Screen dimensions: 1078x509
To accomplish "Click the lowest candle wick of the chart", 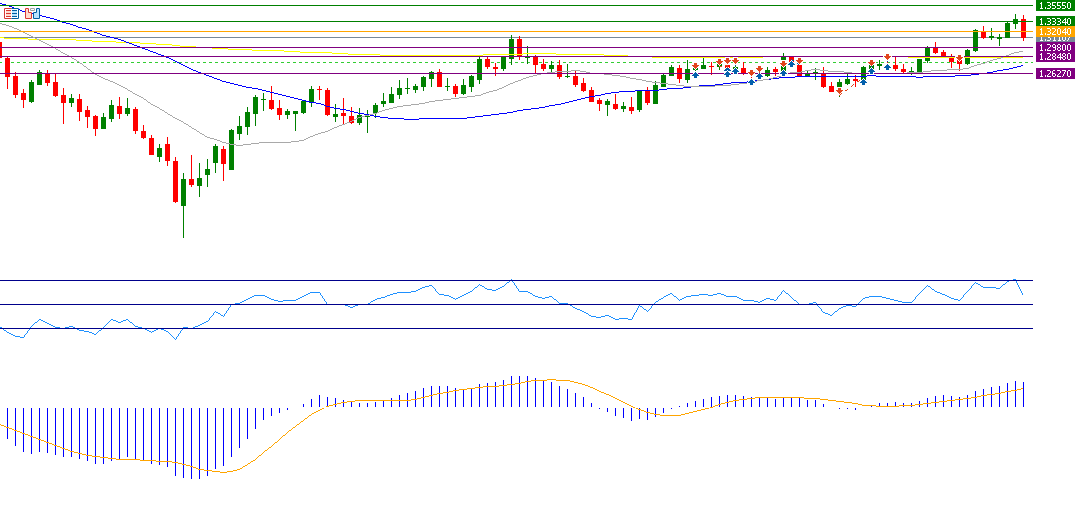I will [x=184, y=230].
